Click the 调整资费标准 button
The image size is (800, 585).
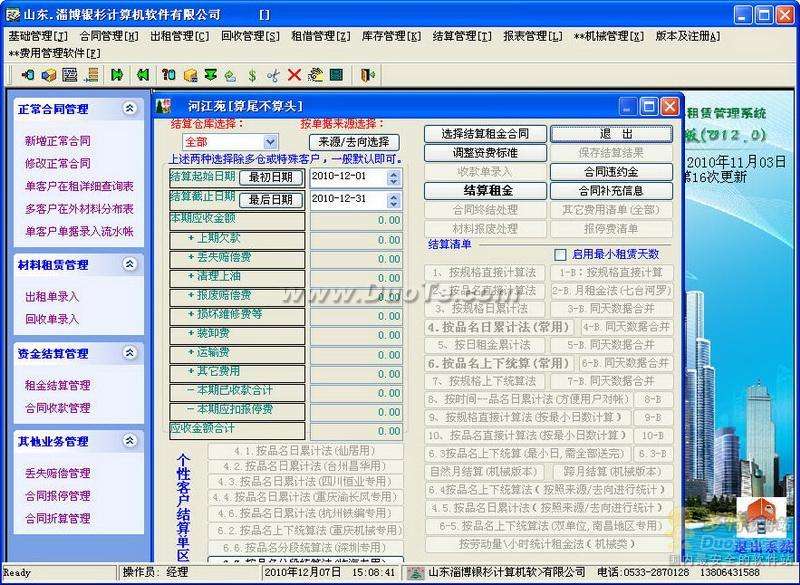[x=485, y=153]
